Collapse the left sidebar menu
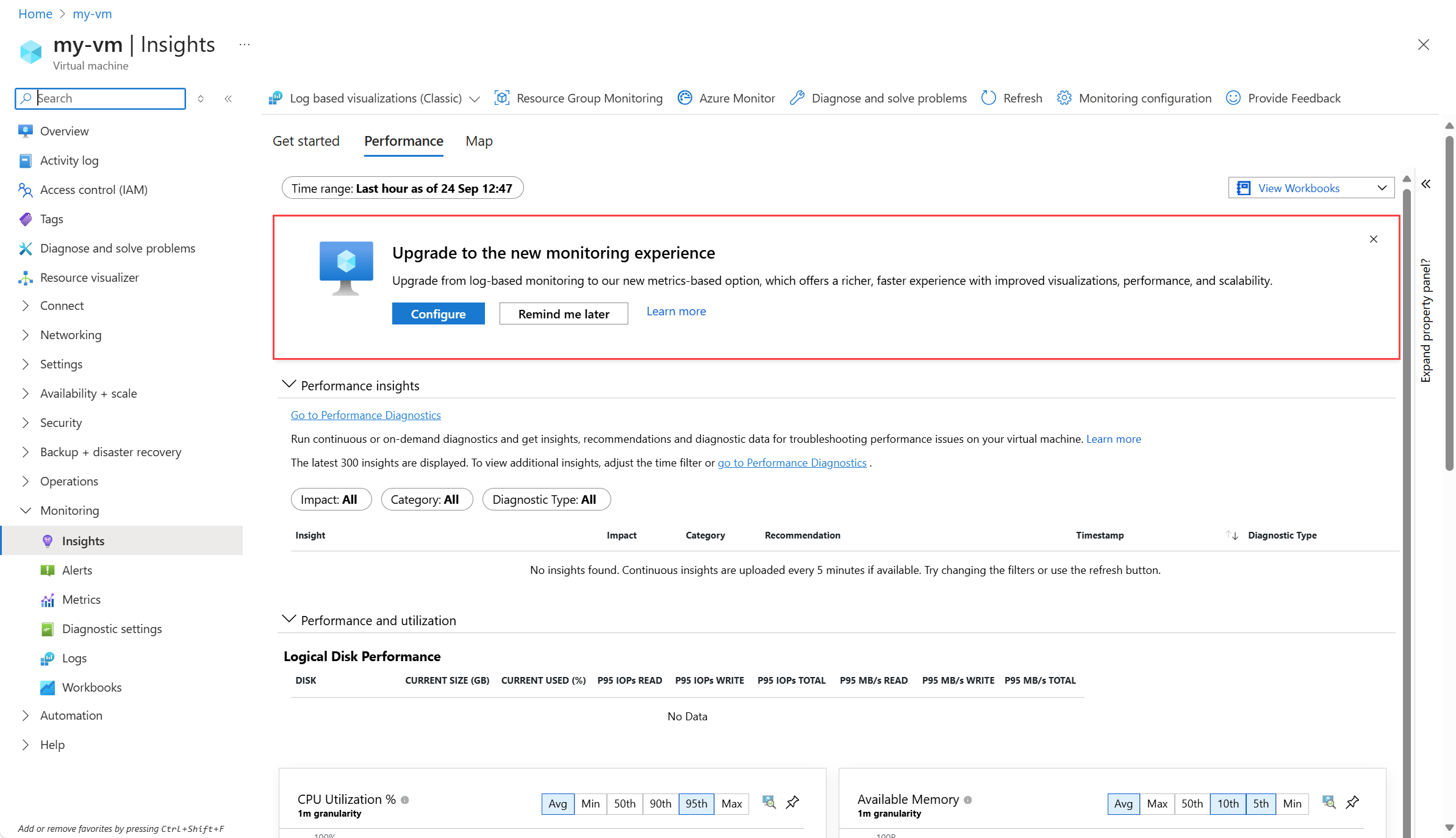The height and width of the screenshot is (838, 1456). pyautogui.click(x=228, y=98)
